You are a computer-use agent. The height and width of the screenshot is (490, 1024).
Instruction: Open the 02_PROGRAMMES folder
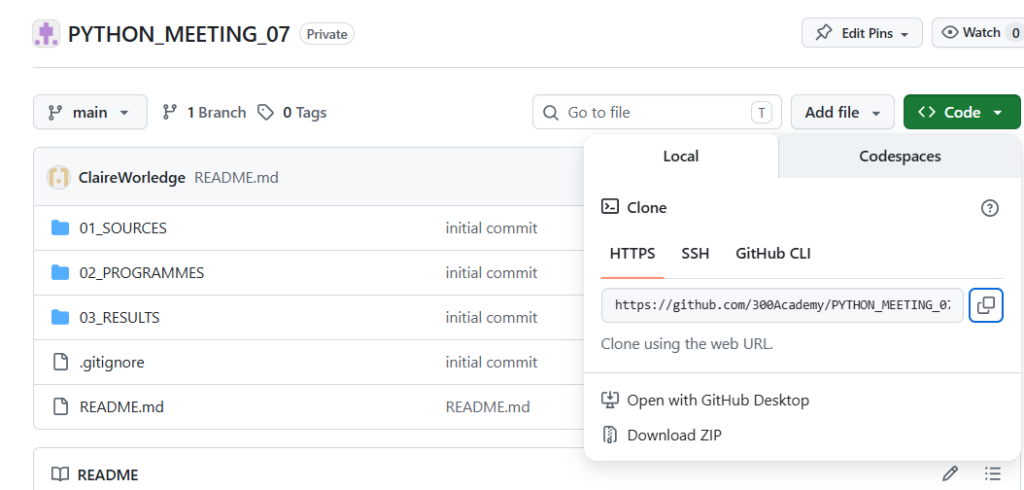click(142, 272)
